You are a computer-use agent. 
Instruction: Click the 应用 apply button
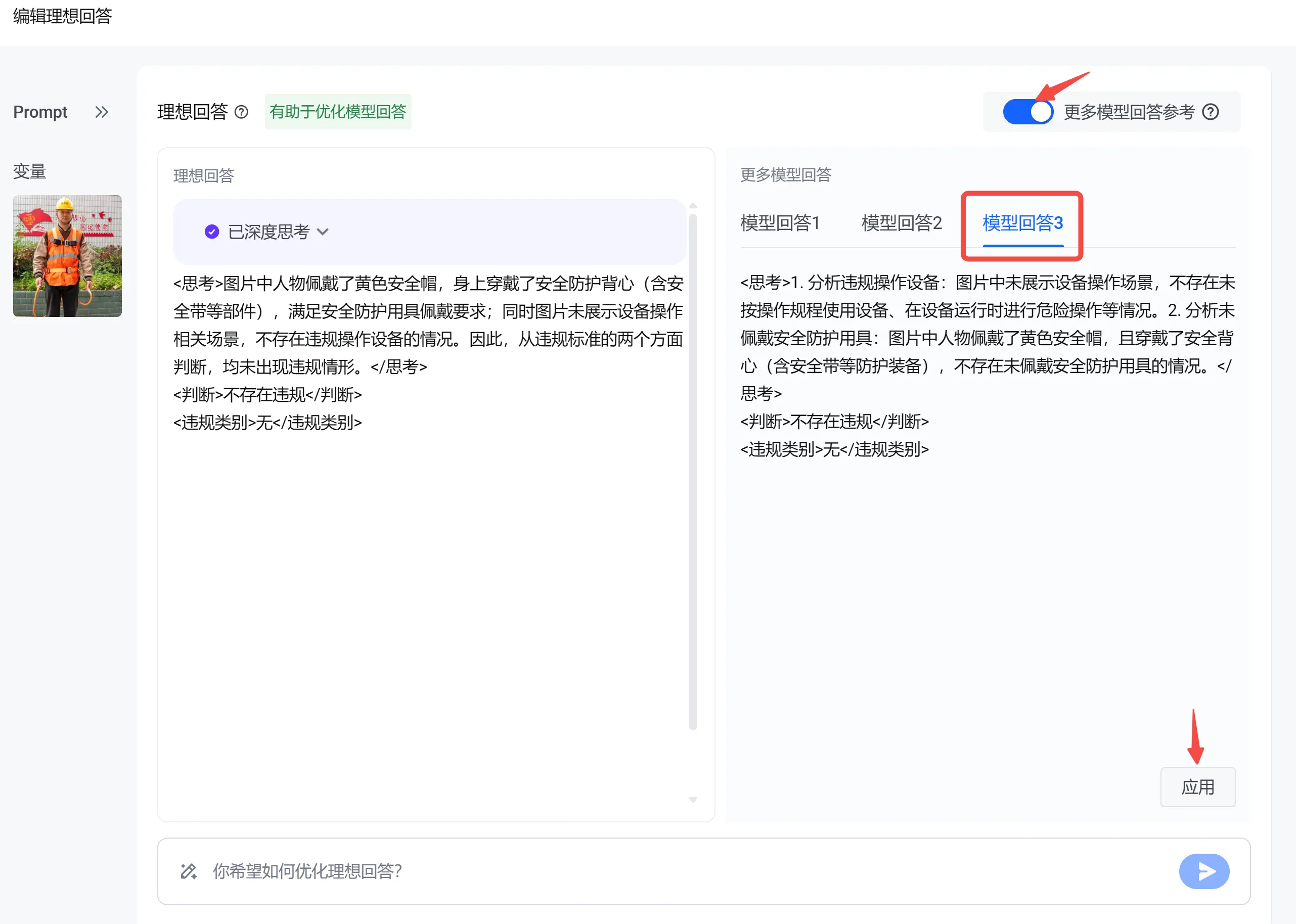pos(1197,787)
